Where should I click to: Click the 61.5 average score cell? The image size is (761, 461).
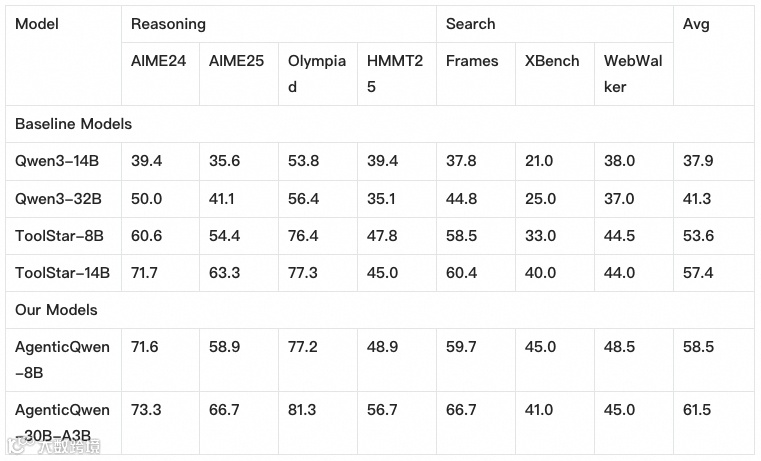(x=696, y=410)
